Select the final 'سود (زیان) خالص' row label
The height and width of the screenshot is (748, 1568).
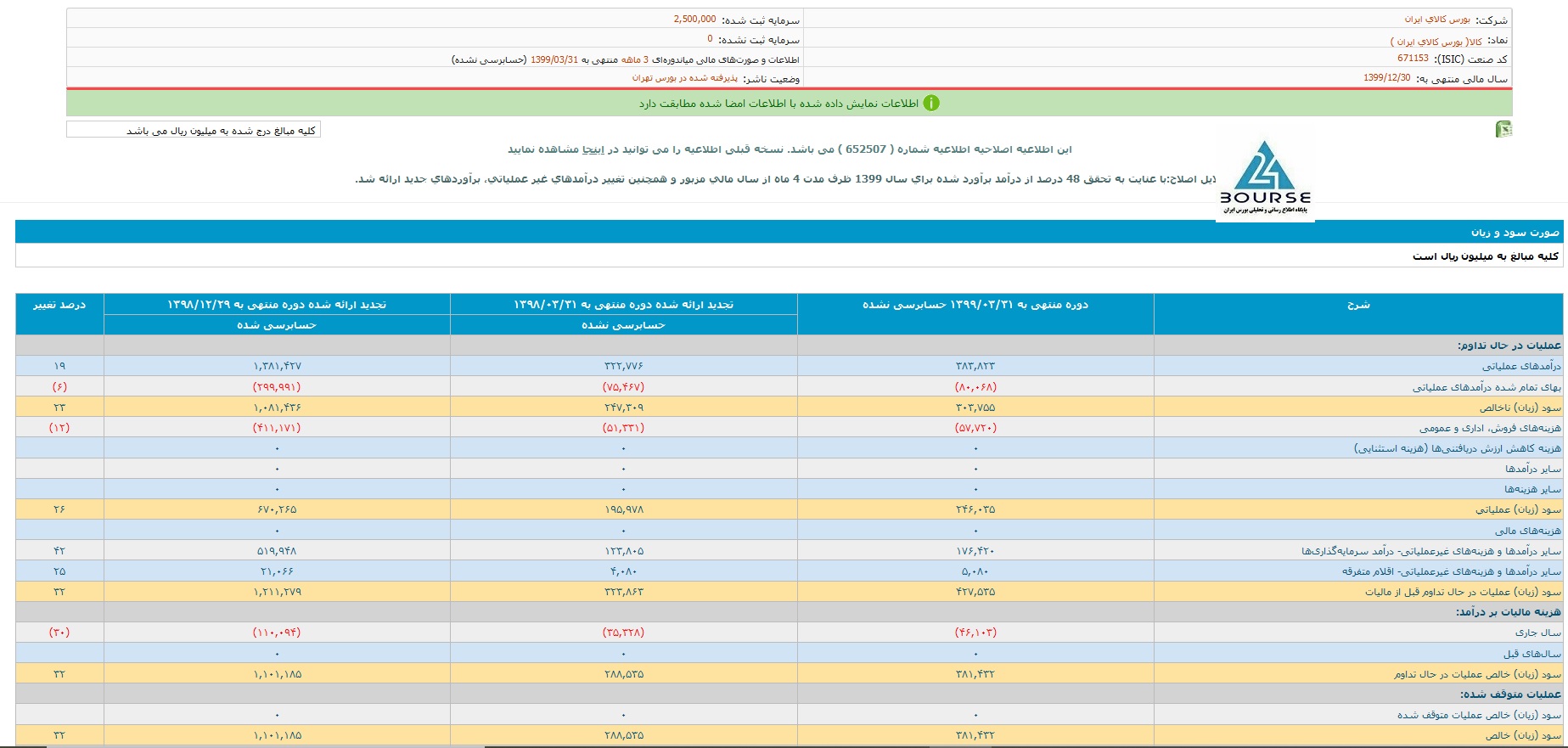(1524, 735)
